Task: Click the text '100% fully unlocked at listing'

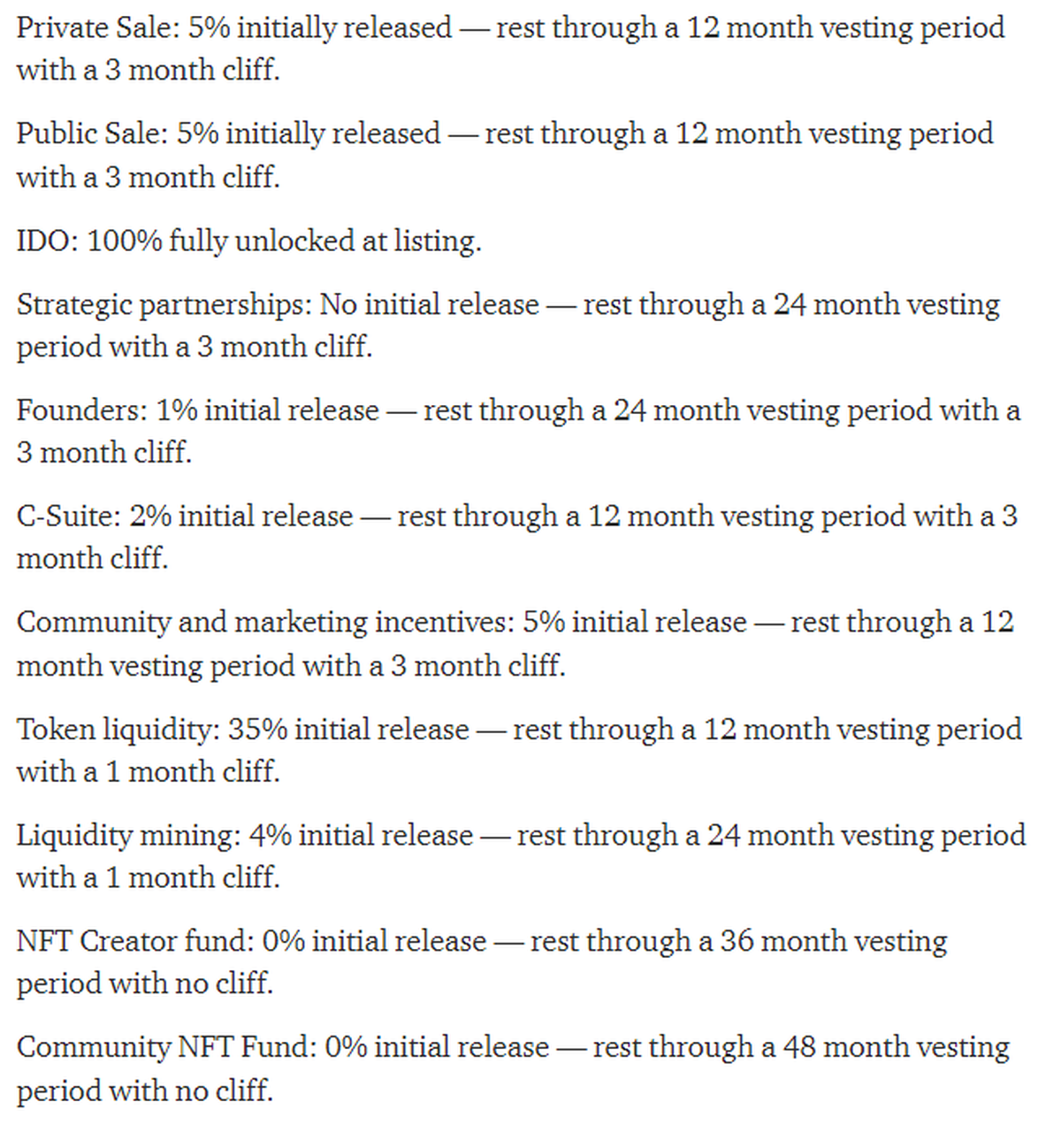Action: coord(281,241)
